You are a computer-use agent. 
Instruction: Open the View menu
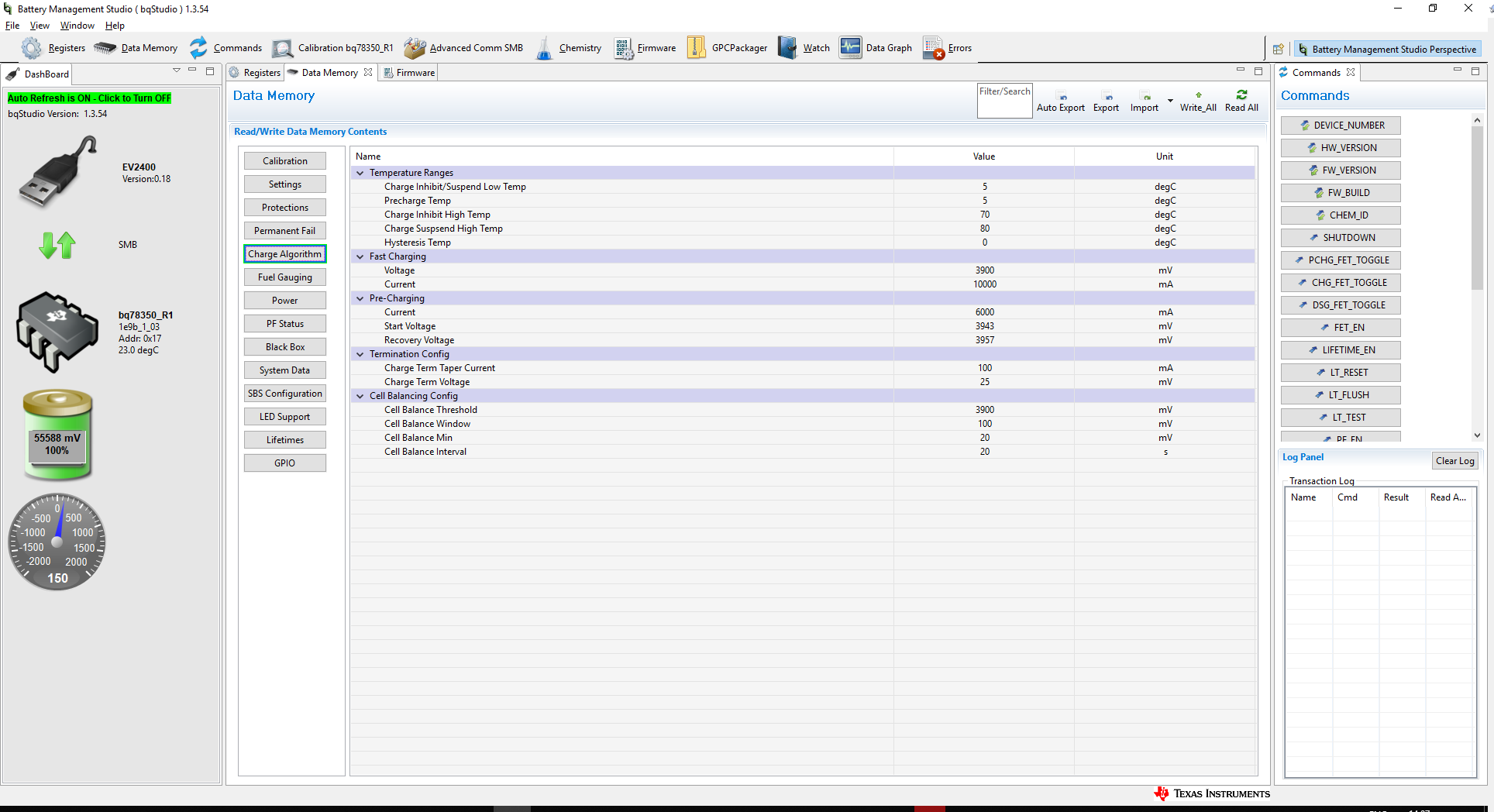click(40, 26)
